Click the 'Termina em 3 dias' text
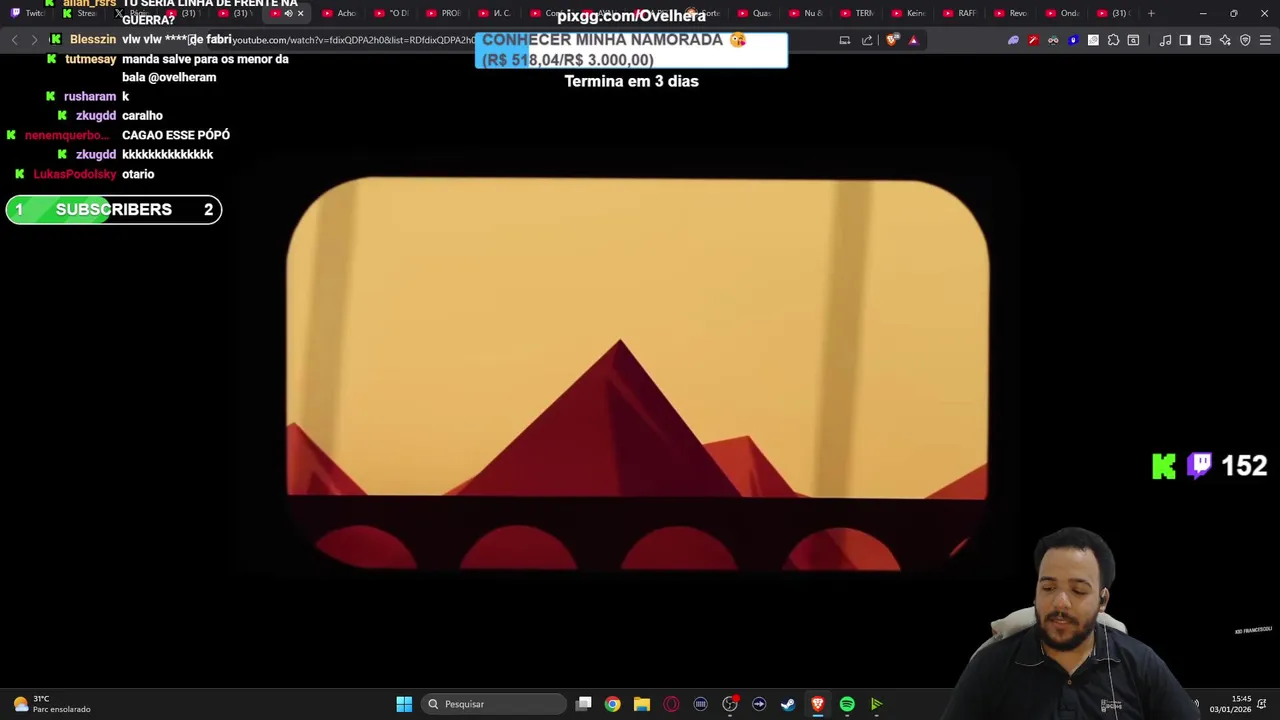 click(631, 81)
